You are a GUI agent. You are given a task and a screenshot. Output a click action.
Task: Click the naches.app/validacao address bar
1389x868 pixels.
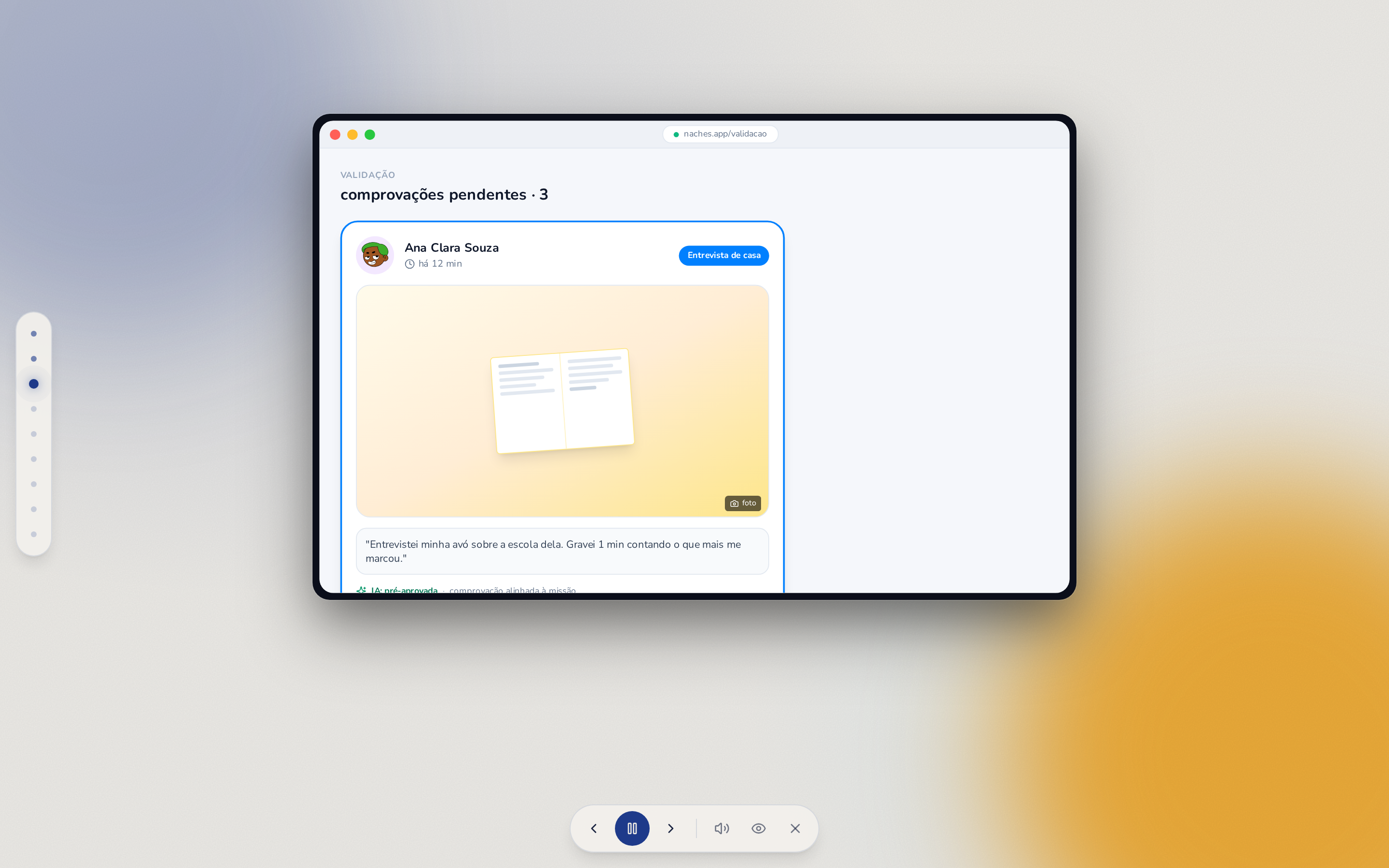click(x=720, y=134)
